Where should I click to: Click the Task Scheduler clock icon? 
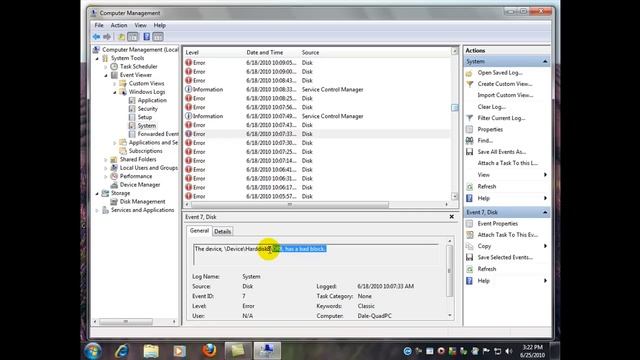pyautogui.click(x=114, y=67)
